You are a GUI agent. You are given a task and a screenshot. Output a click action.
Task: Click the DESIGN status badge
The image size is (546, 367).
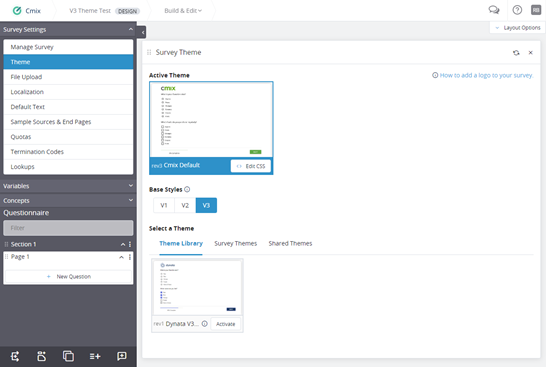tap(127, 11)
